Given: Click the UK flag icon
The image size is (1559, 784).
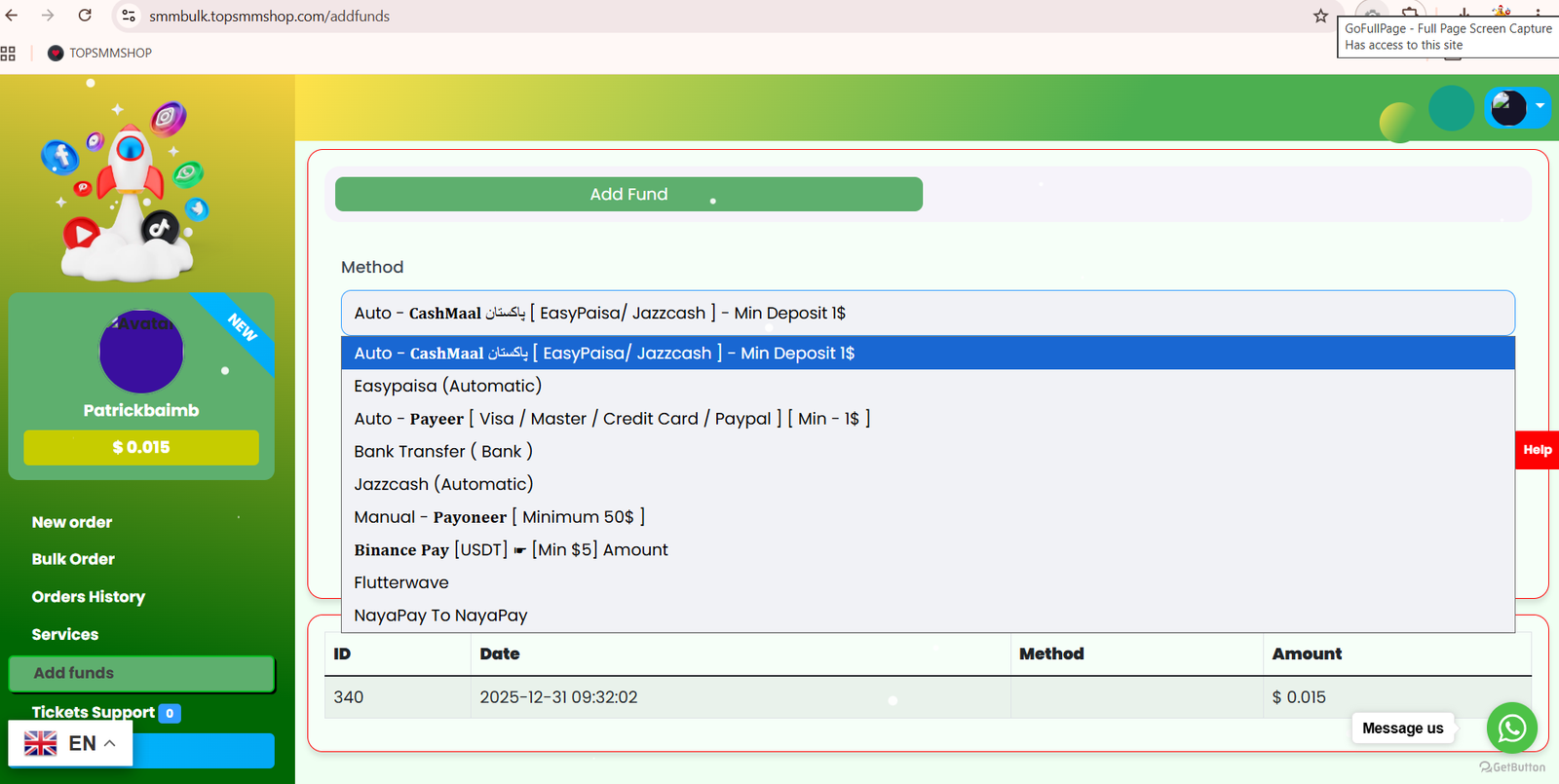Looking at the screenshot, I should [40, 743].
